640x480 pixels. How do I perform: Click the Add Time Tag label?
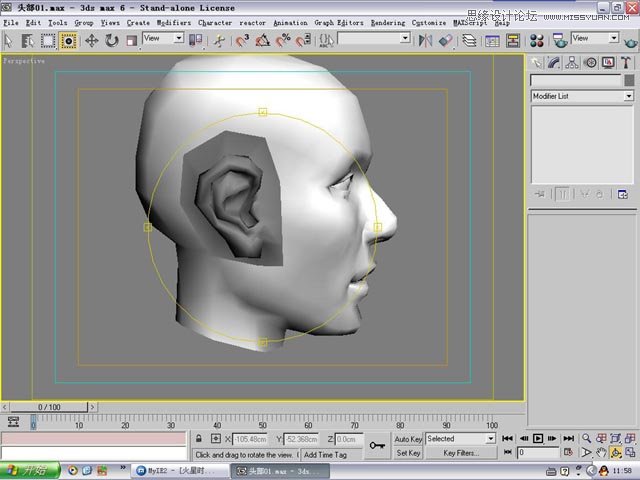pos(325,455)
